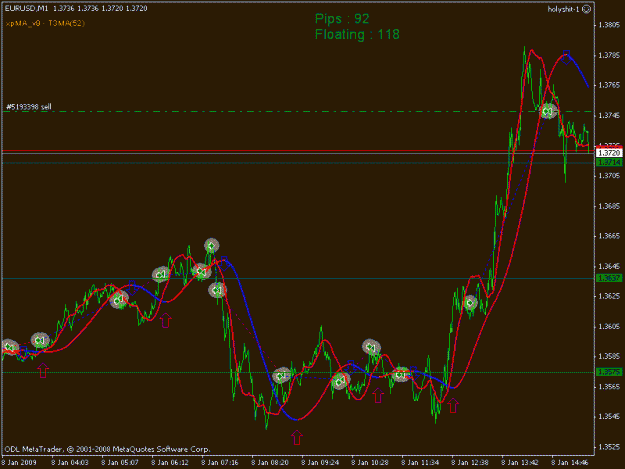The image size is (625, 469).
Task: Click the holyshit-1 expert advisor name
Action: tap(563, 9)
